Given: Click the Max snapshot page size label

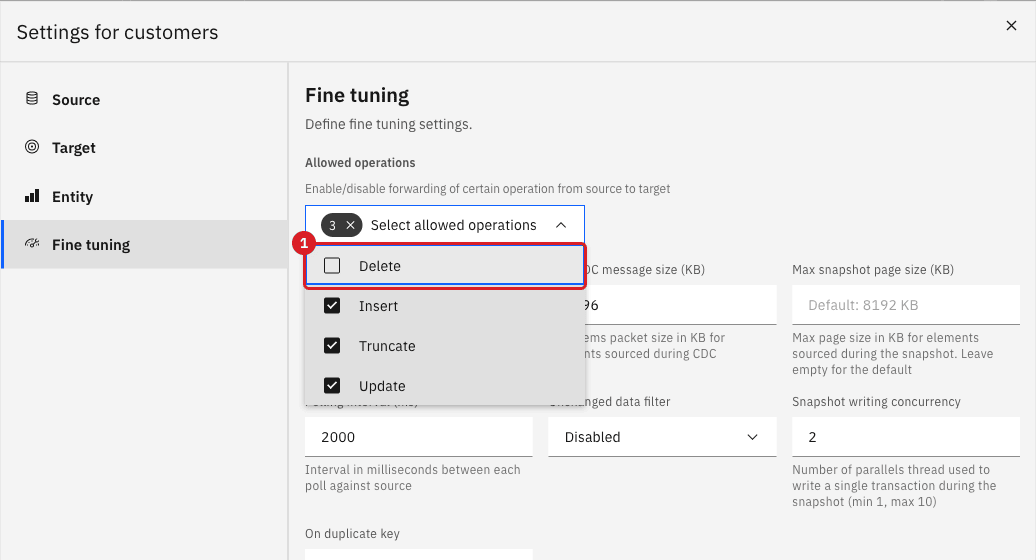Looking at the screenshot, I should 873,269.
